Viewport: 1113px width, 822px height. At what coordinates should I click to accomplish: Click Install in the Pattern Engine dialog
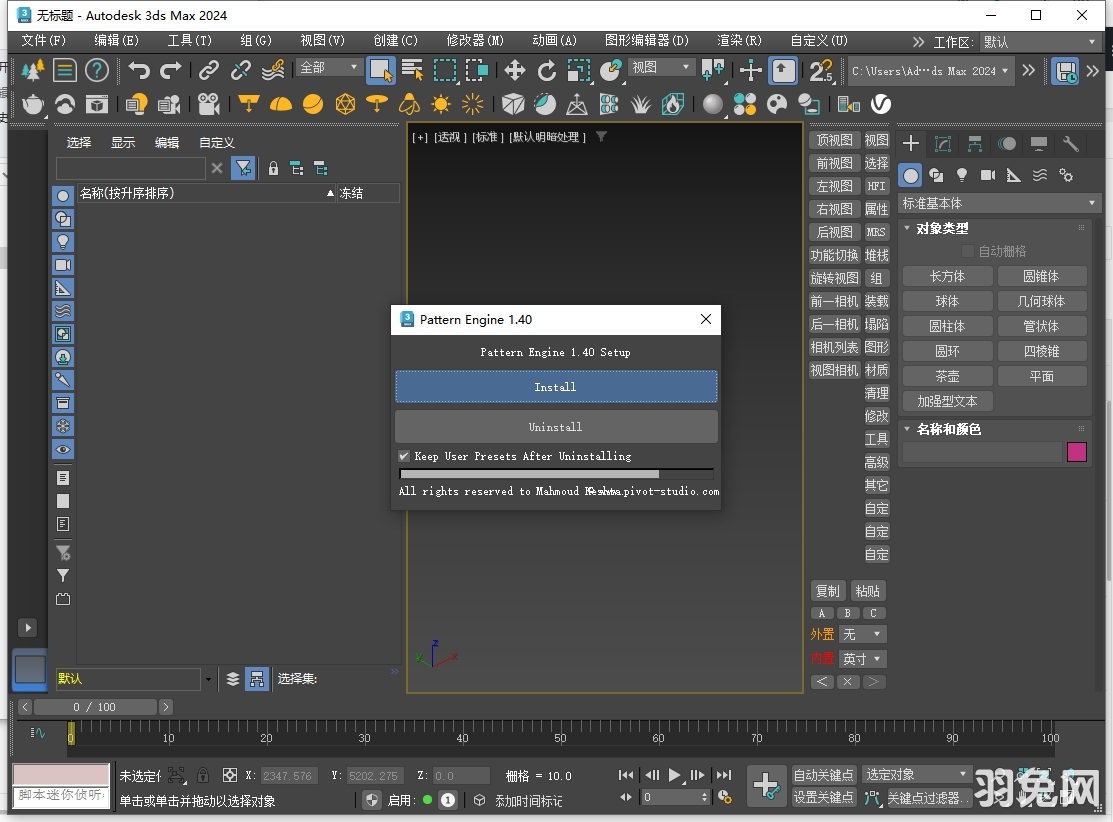(x=556, y=387)
